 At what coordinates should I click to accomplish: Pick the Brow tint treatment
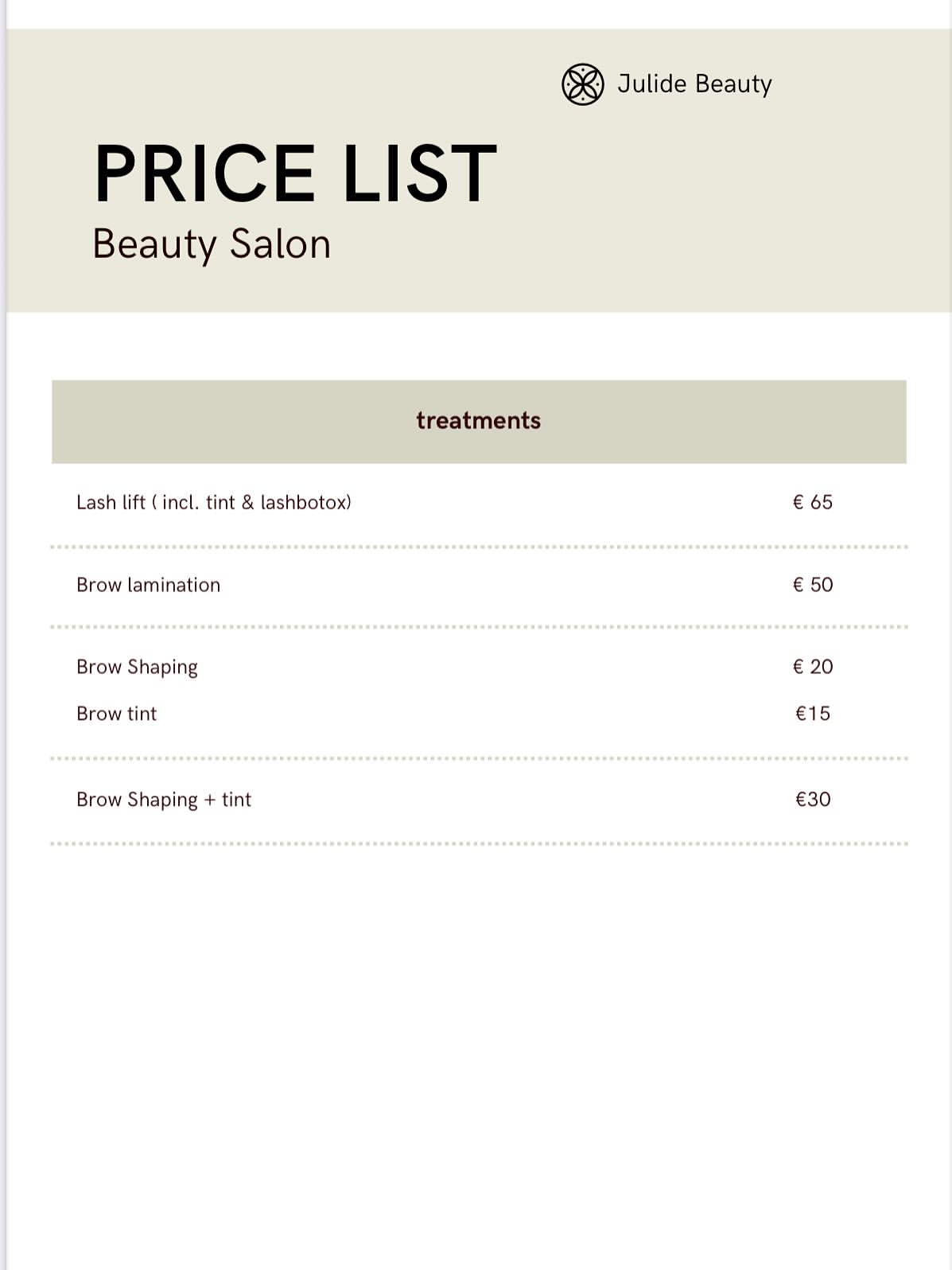click(x=116, y=714)
